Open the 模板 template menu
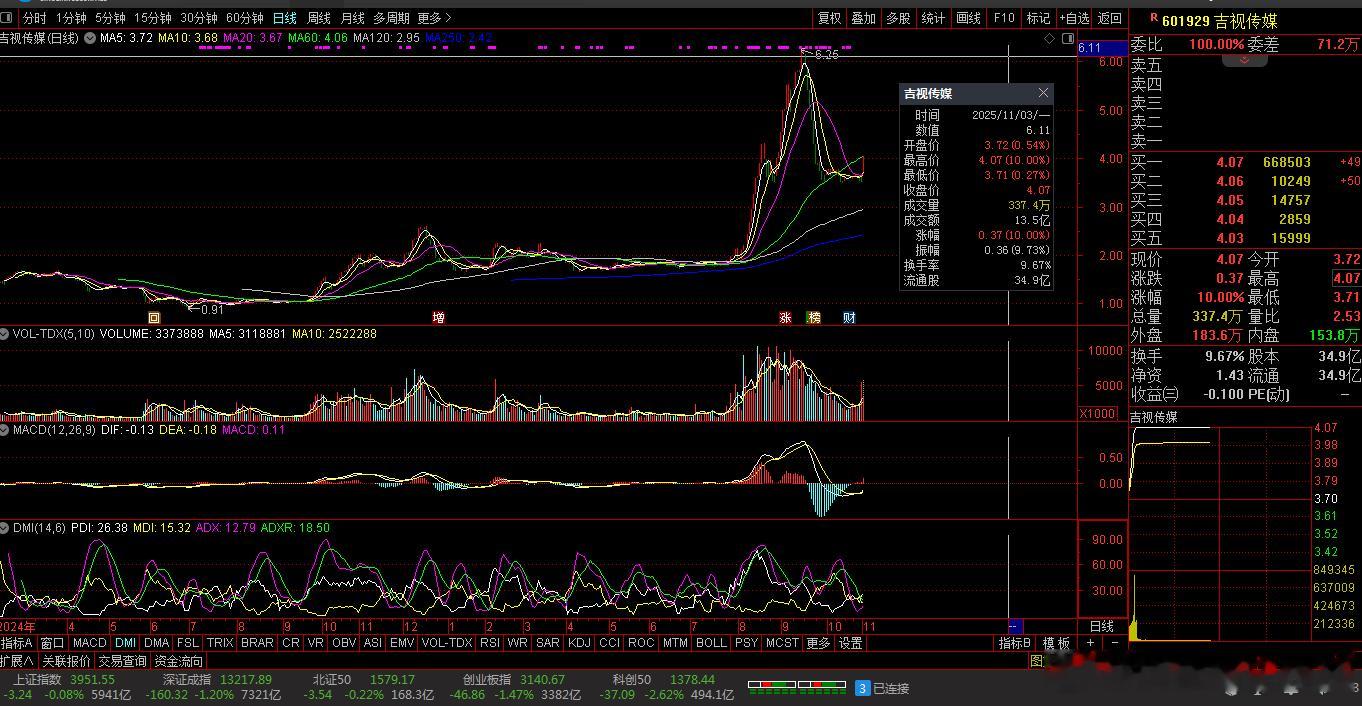The image size is (1362, 706). [1056, 643]
